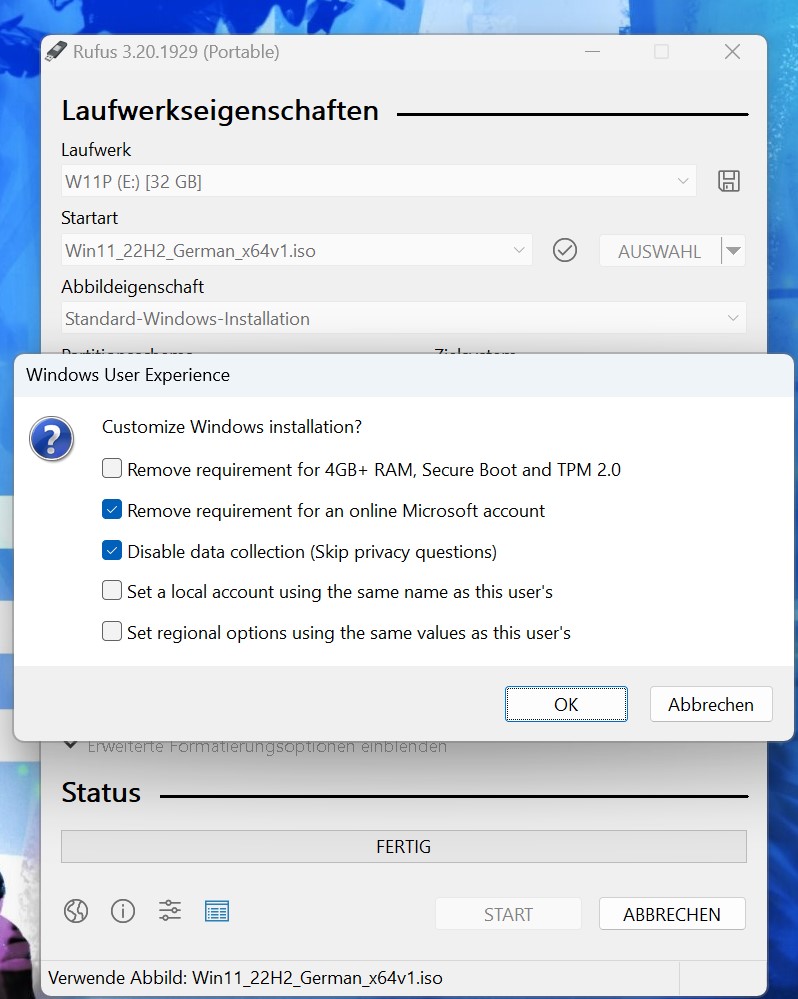Screen dimensions: 798x999
Task: Confirm the dialog with OK
Action: pos(566,704)
